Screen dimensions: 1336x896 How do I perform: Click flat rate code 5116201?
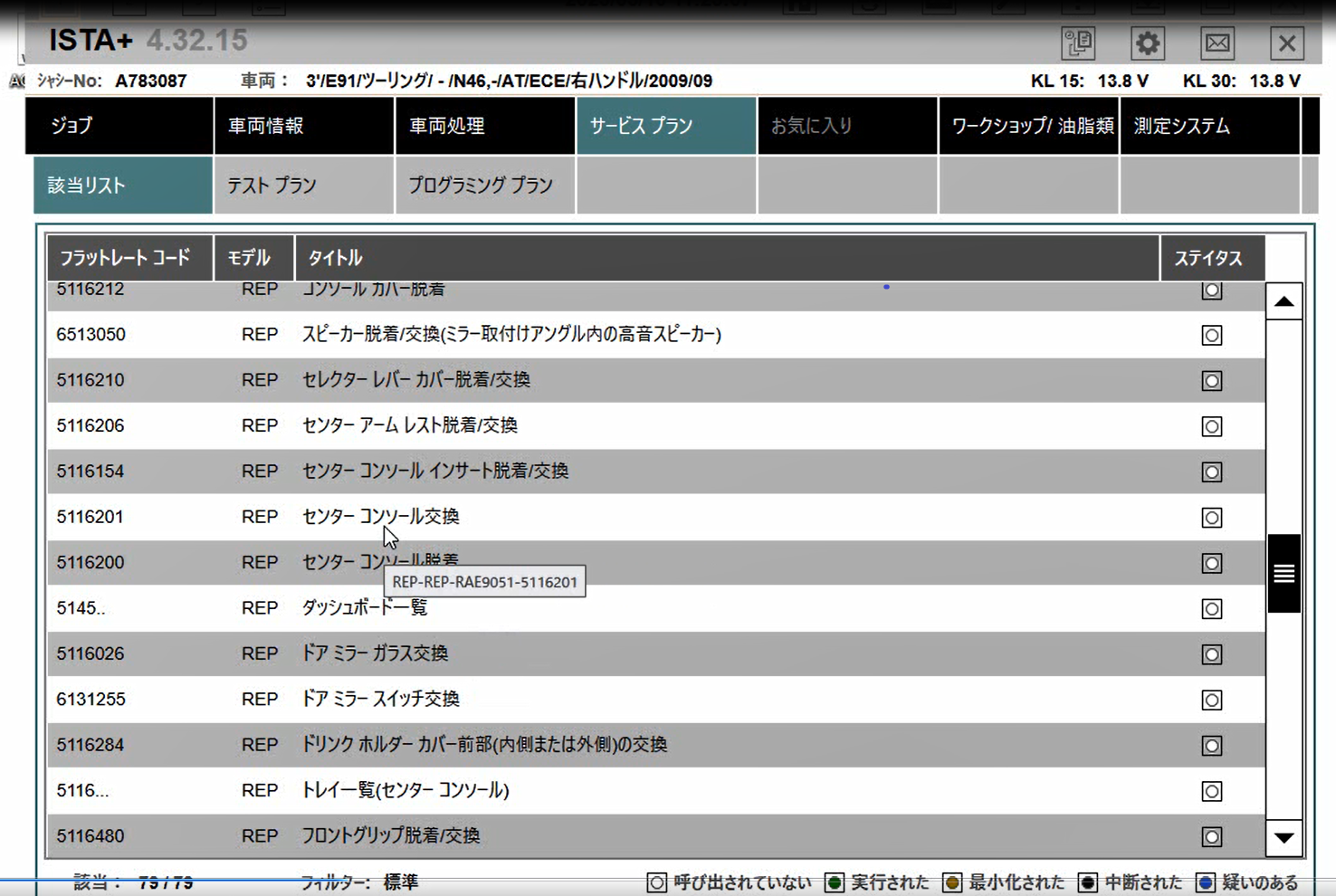tap(91, 517)
